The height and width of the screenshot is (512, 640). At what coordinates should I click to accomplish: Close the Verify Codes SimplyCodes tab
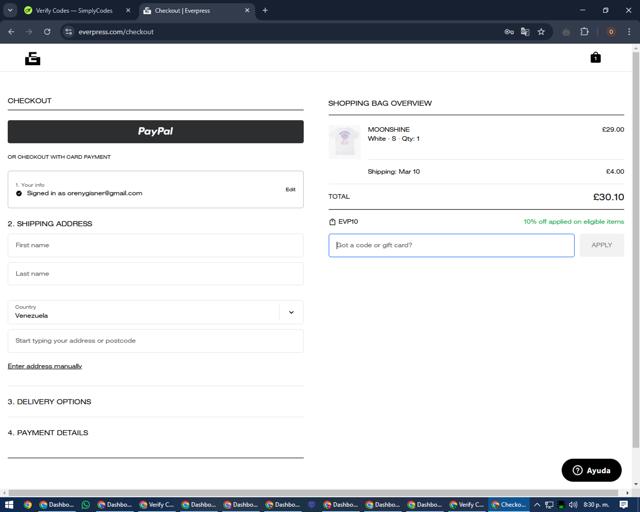pos(128,11)
